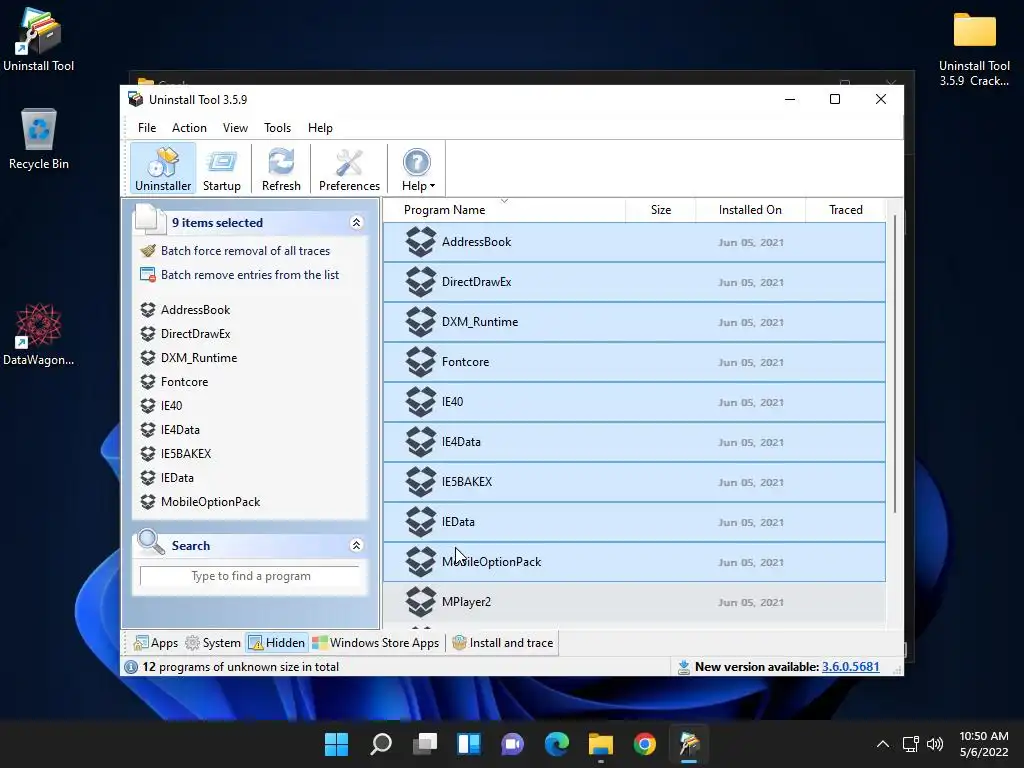Screen dimensions: 1024x768
Task: Open the DataWagon desktop shortcut
Action: (39, 334)
